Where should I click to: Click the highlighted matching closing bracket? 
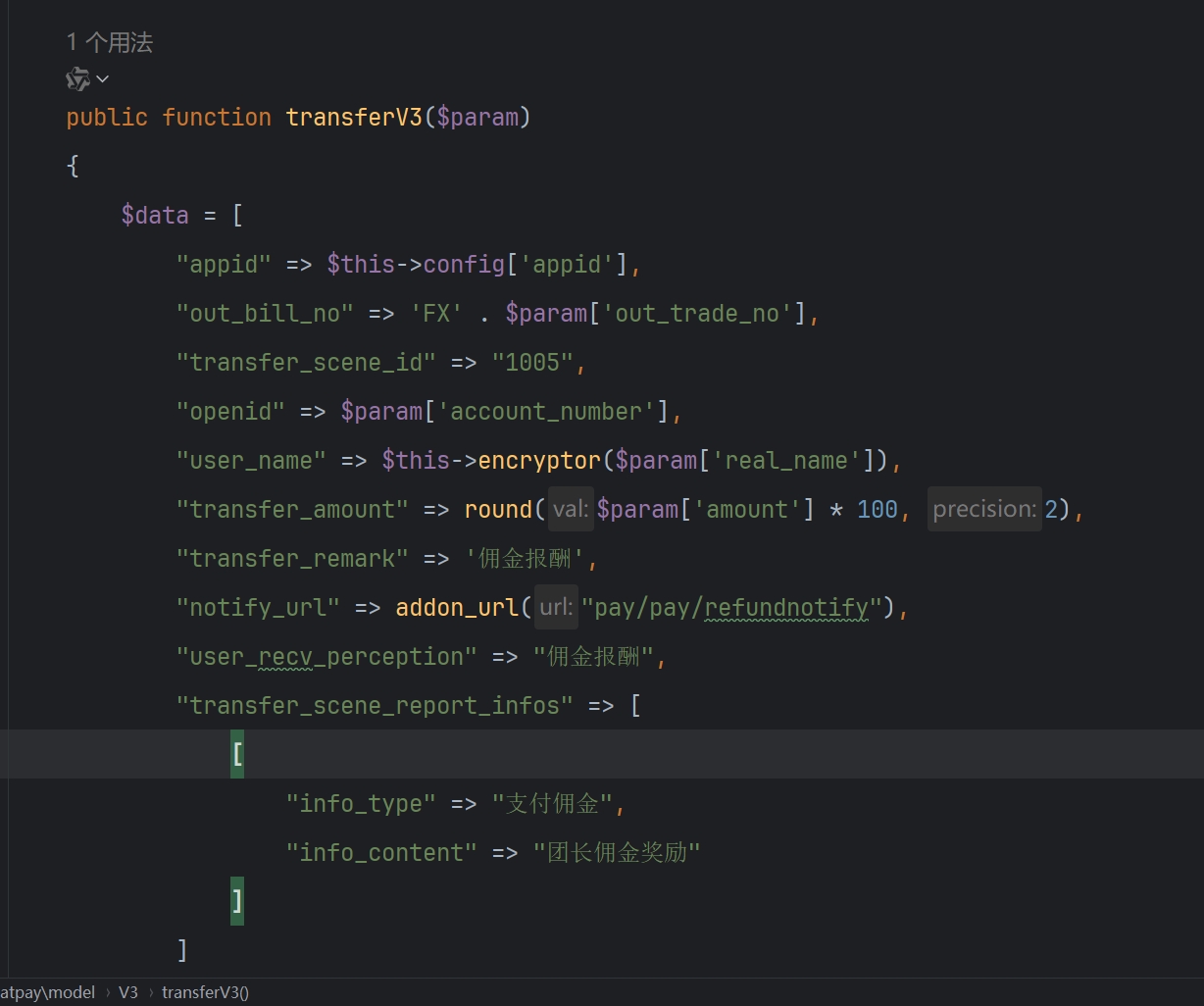pos(237,901)
